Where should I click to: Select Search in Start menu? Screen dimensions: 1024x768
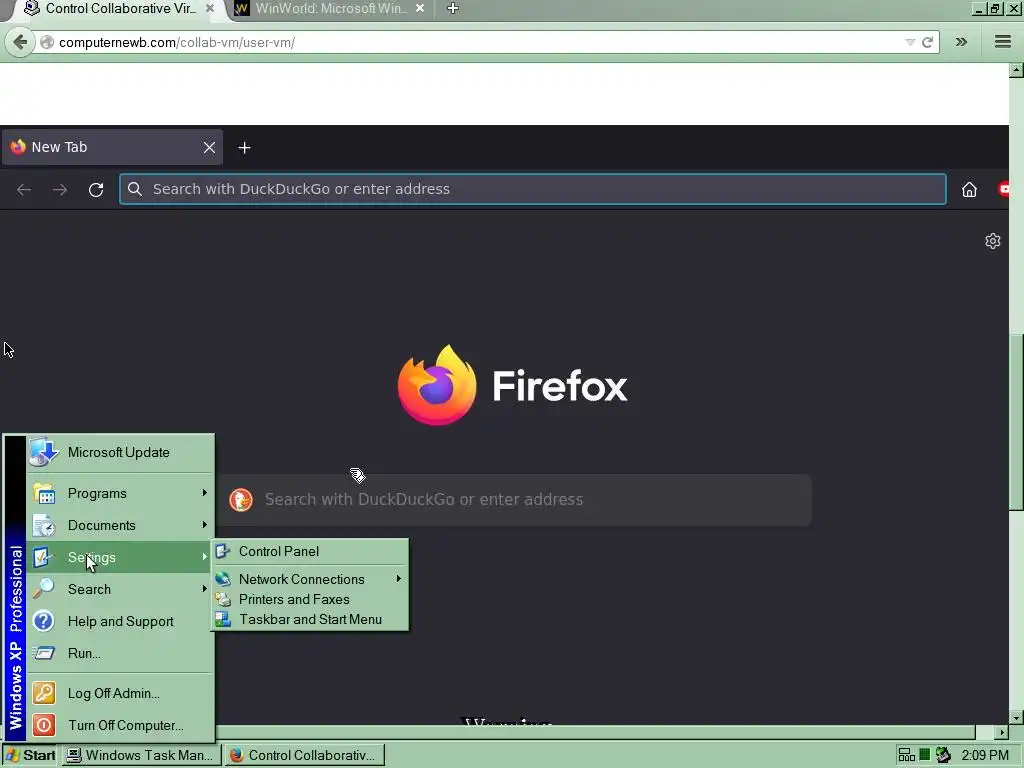(x=120, y=589)
